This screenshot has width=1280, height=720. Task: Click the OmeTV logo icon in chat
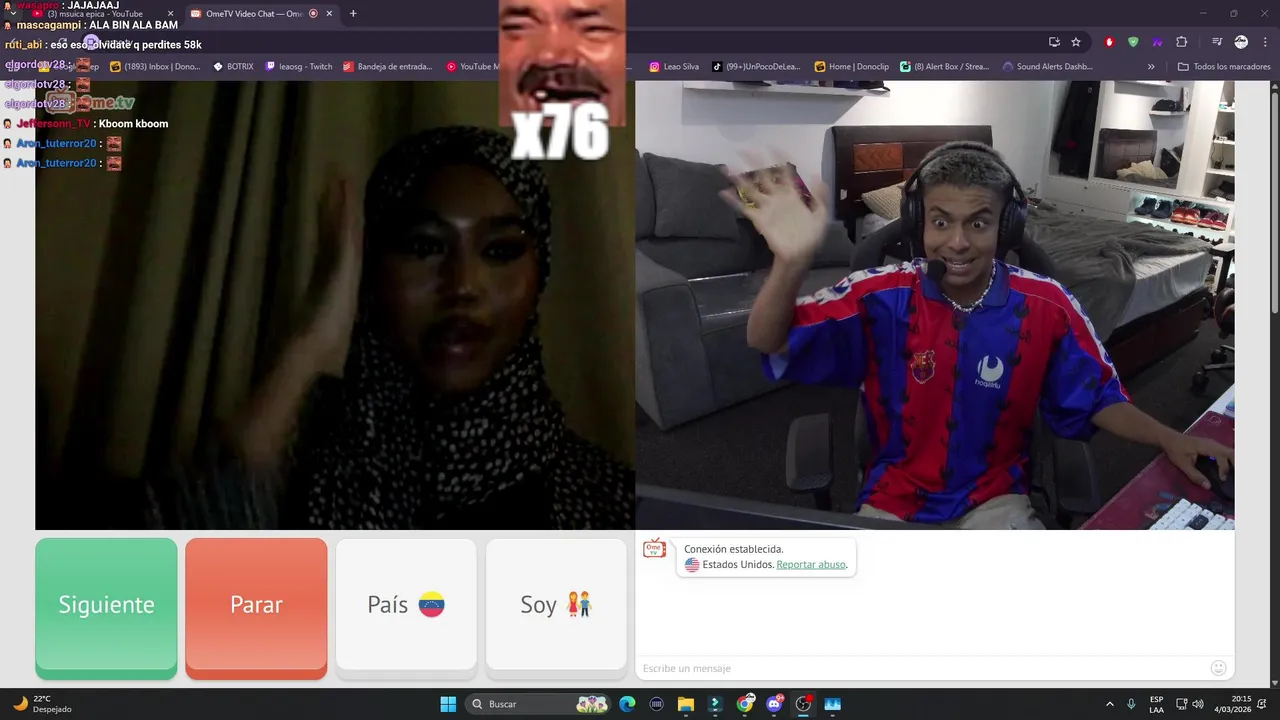click(x=654, y=549)
